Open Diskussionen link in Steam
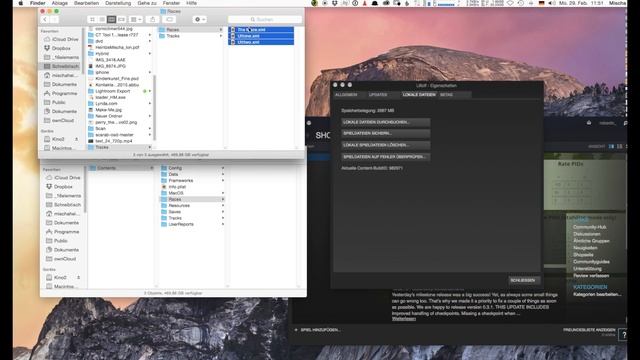Screen dimensions: 640x360 click(587, 234)
